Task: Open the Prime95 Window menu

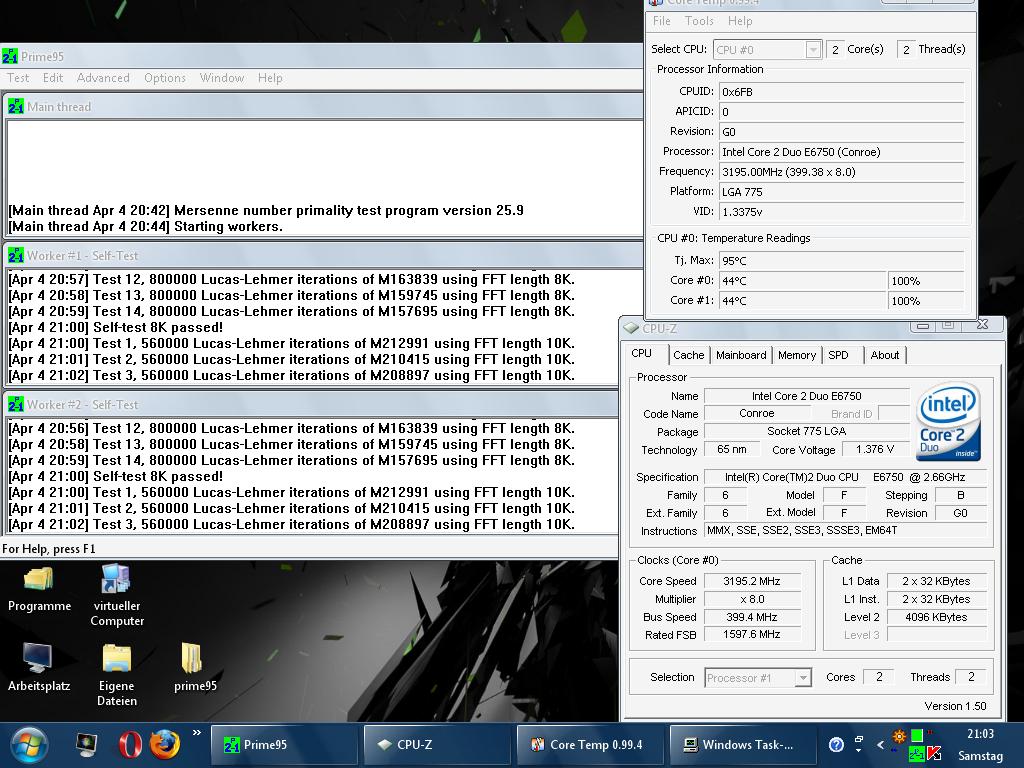Action: (222, 78)
